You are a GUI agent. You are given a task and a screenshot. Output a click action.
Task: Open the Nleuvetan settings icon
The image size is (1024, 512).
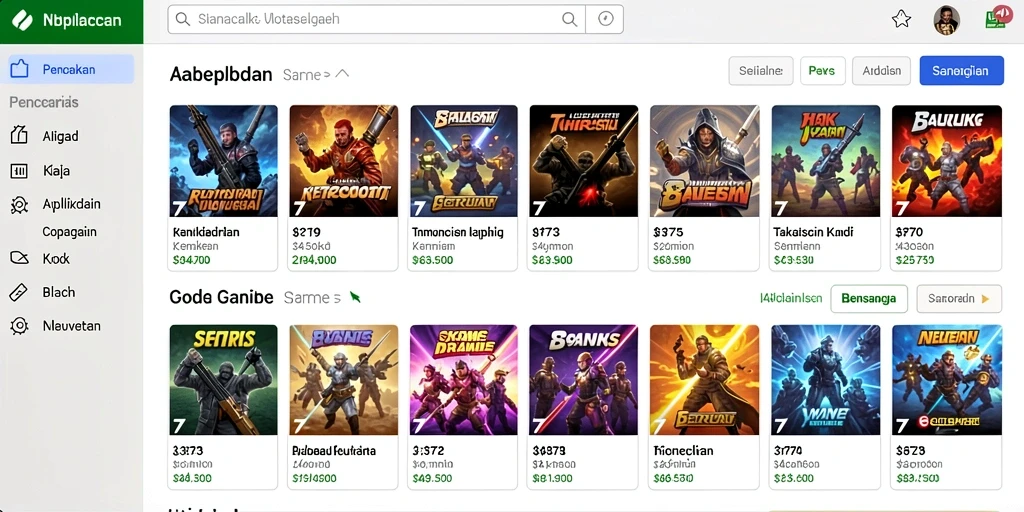[x=20, y=326]
